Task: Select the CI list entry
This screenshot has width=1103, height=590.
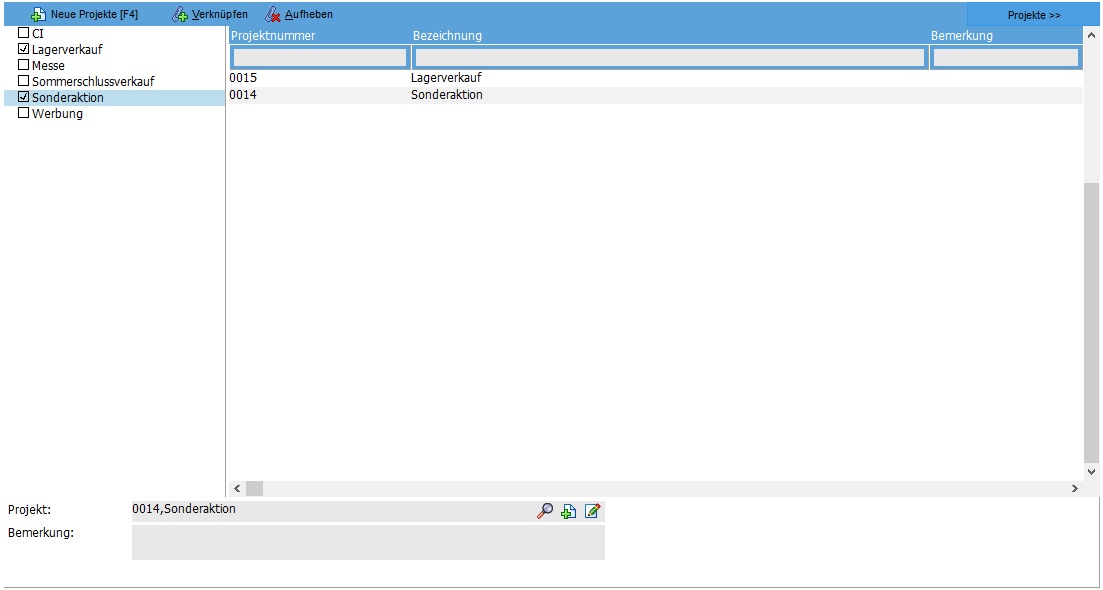Action: [38, 34]
